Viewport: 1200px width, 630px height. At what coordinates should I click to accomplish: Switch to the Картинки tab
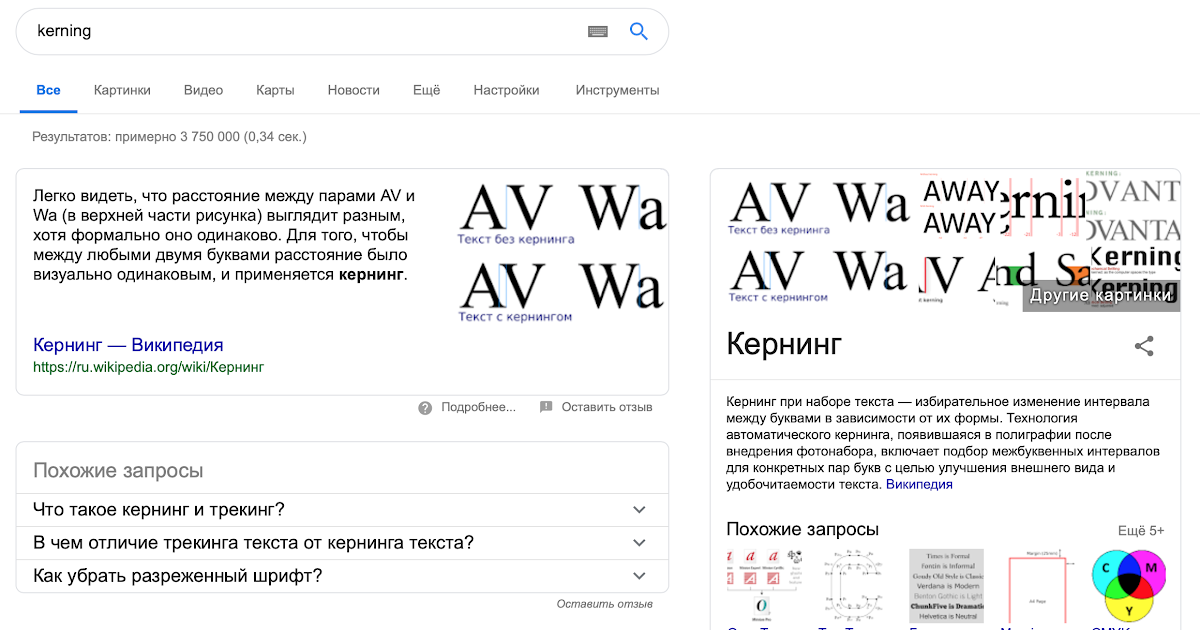point(122,90)
